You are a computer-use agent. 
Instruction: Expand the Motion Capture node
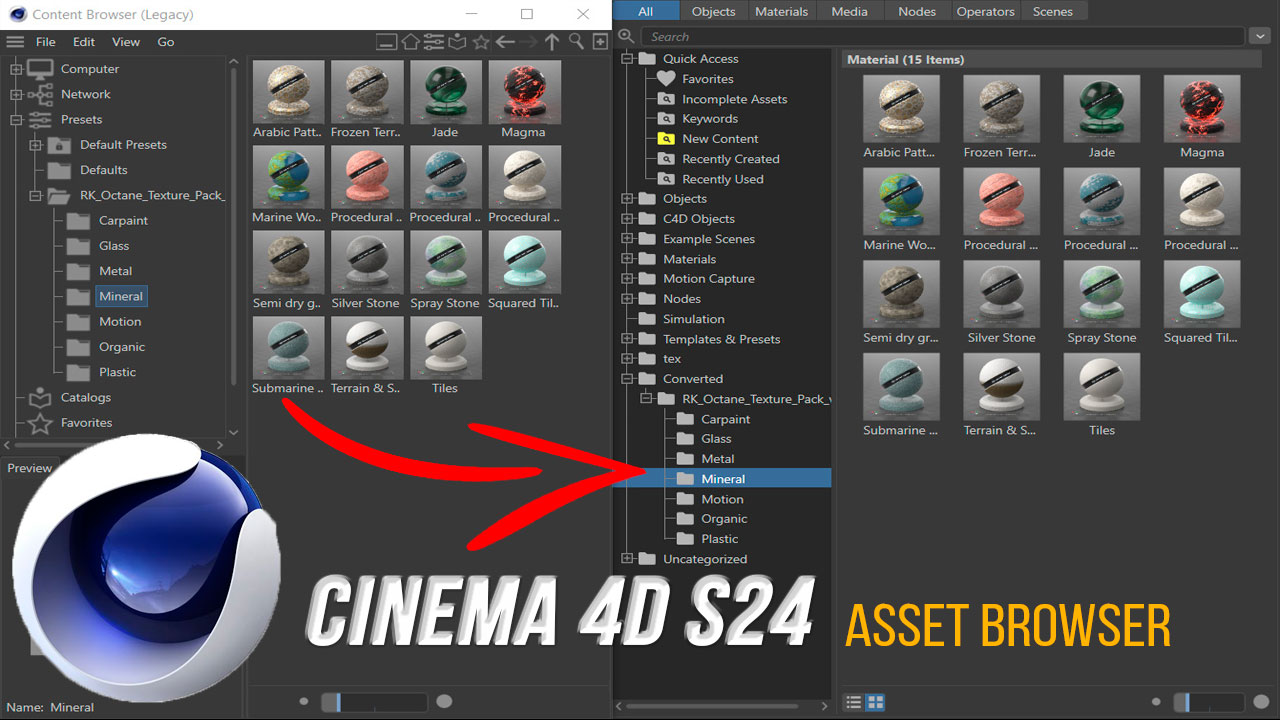627,279
